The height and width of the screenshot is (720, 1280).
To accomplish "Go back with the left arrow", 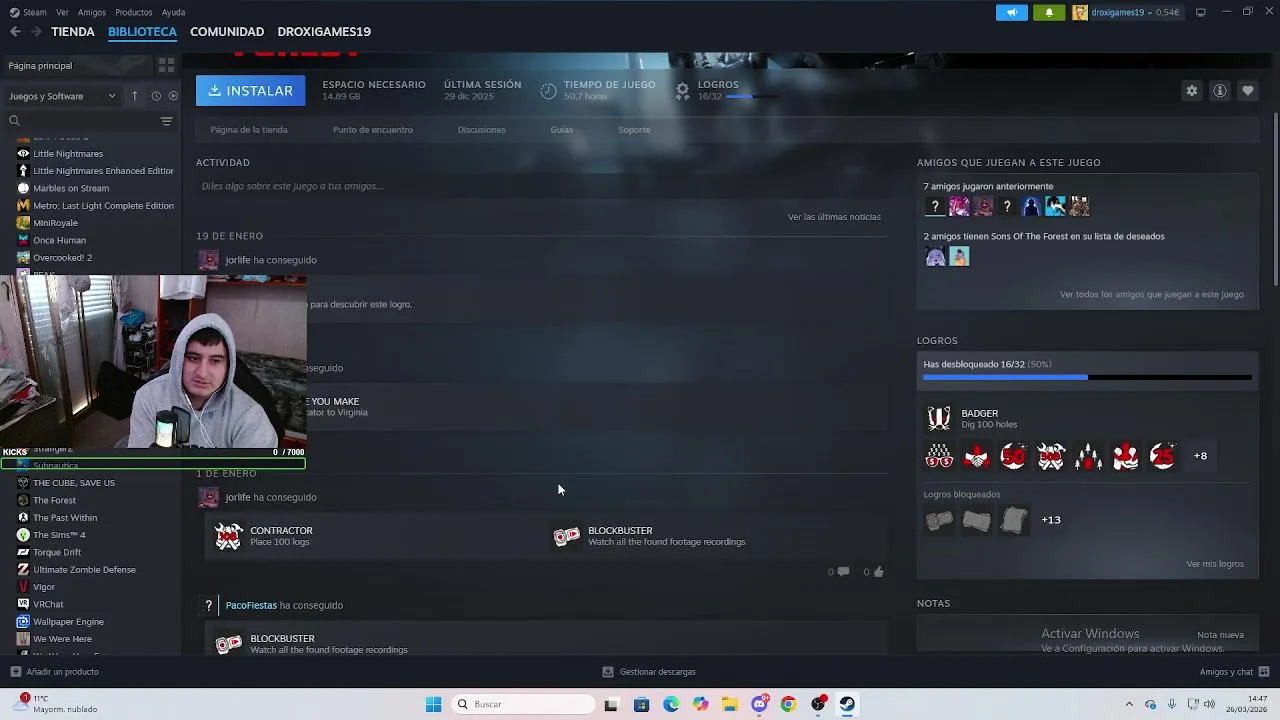I will [x=15, y=31].
